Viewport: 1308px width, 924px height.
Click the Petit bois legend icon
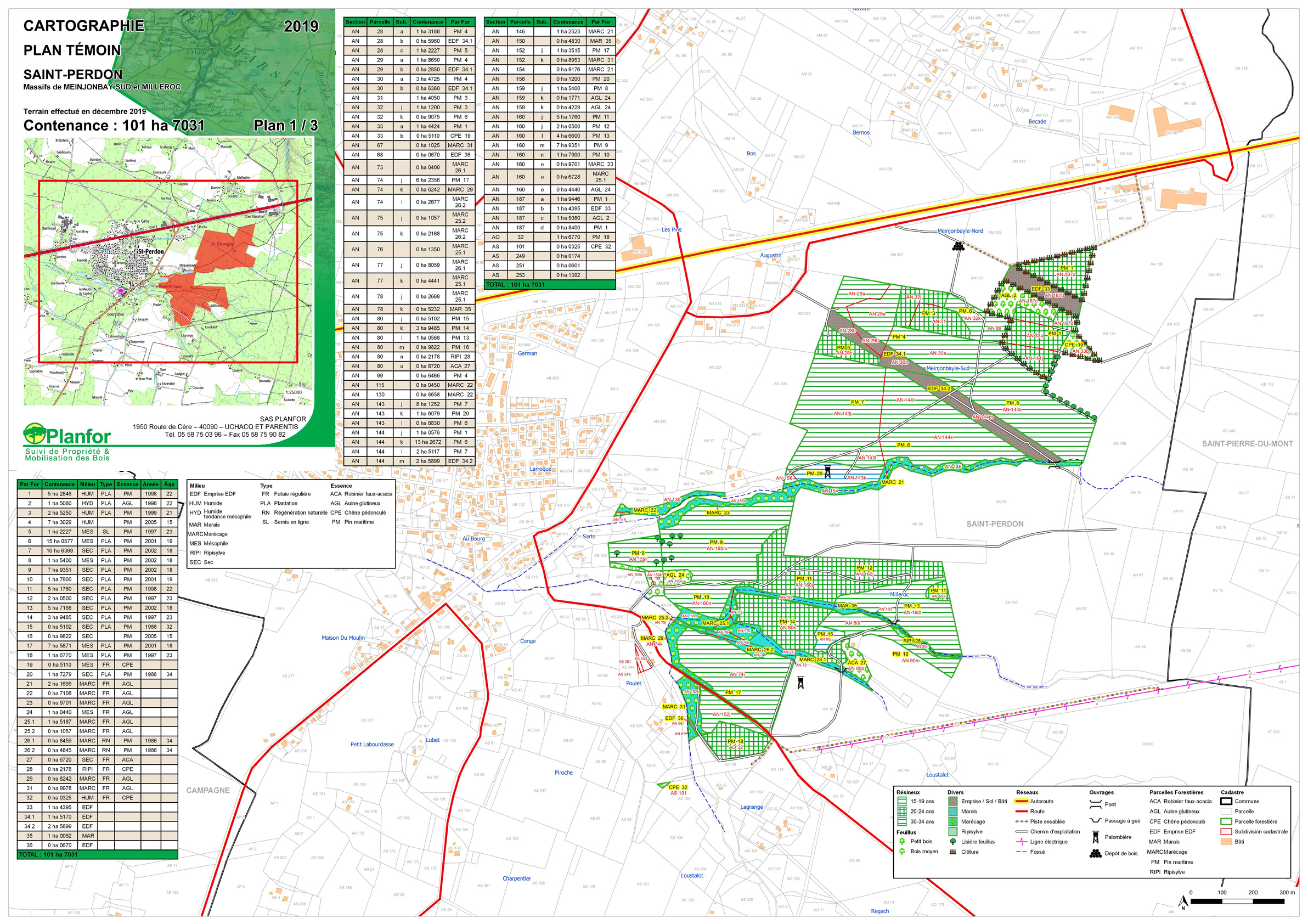[902, 841]
